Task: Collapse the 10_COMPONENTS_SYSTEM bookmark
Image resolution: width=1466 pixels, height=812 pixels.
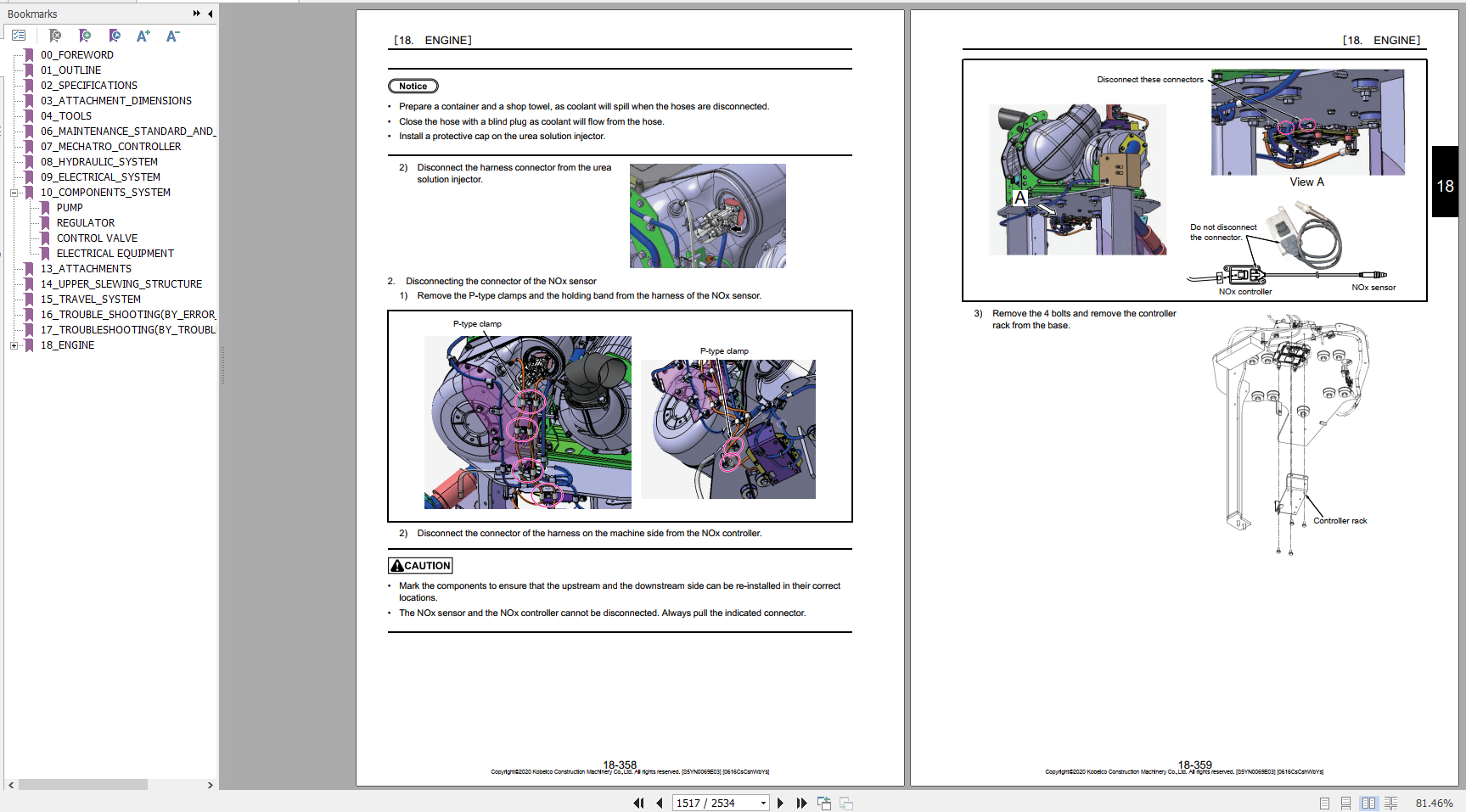Action: 14,193
